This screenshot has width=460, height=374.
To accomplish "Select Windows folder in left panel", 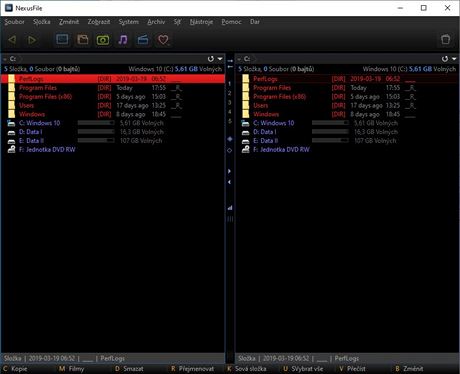I will 113,114.
